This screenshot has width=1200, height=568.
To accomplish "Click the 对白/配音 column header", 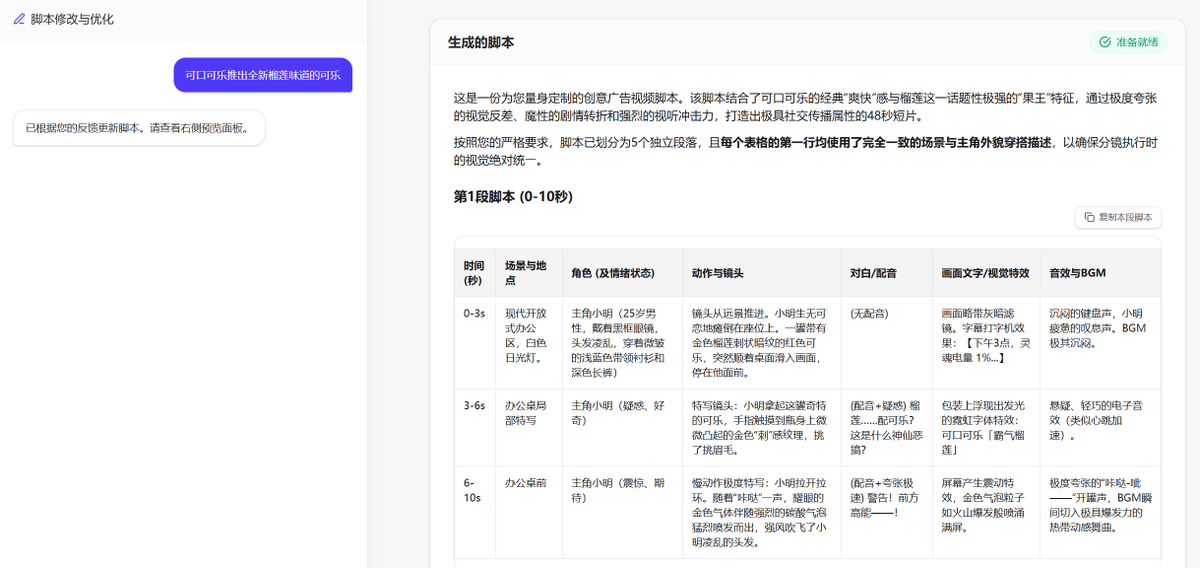I will point(886,272).
